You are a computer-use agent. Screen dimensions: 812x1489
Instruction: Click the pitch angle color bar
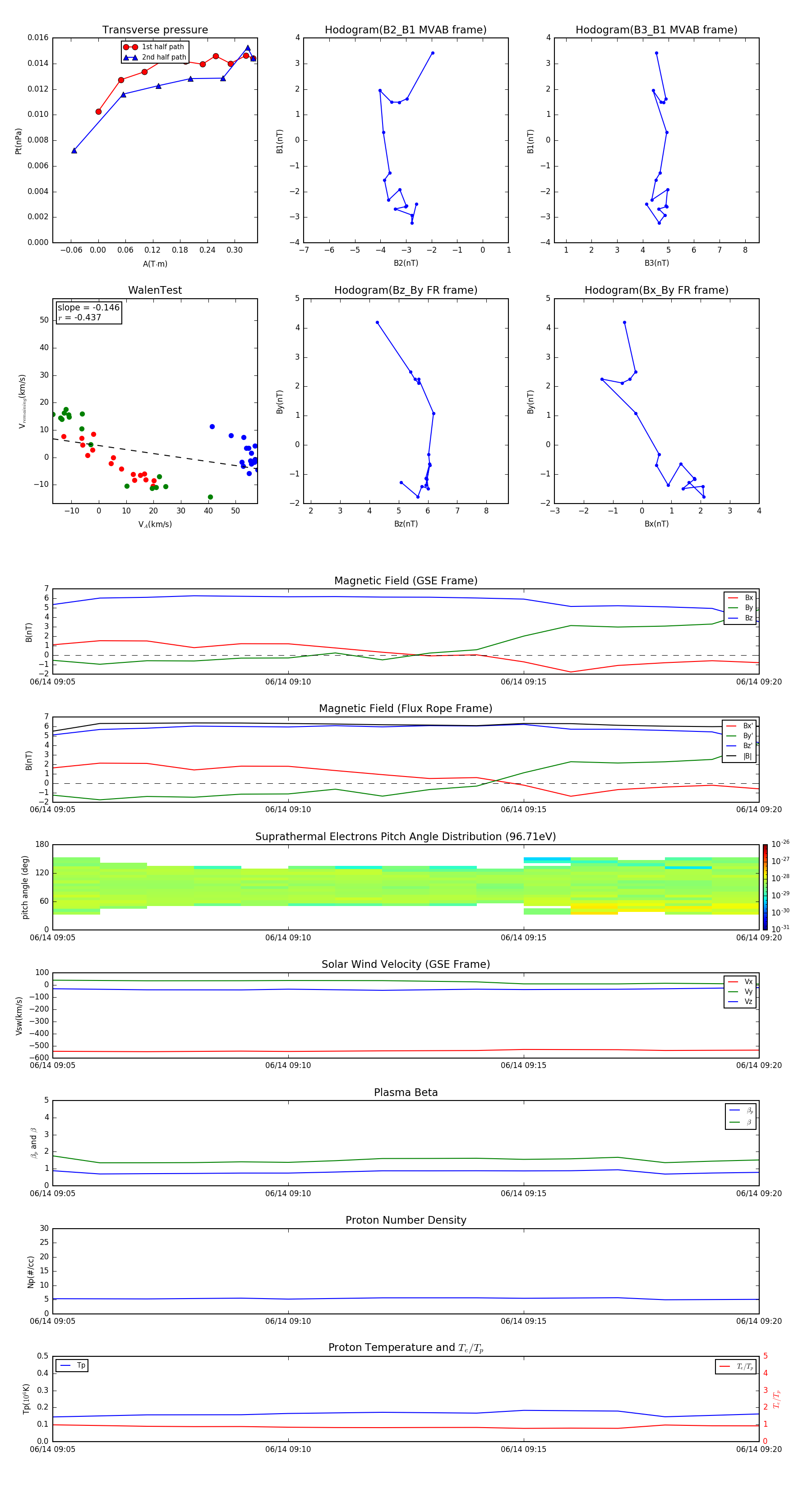pyautogui.click(x=765, y=887)
